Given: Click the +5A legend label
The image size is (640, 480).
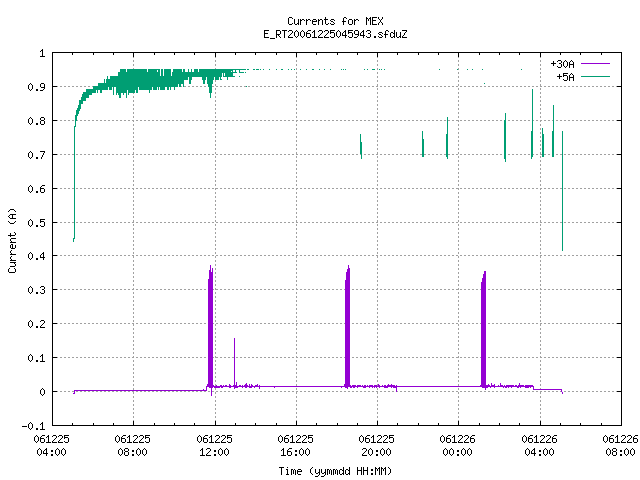Looking at the screenshot, I should coord(565,77).
